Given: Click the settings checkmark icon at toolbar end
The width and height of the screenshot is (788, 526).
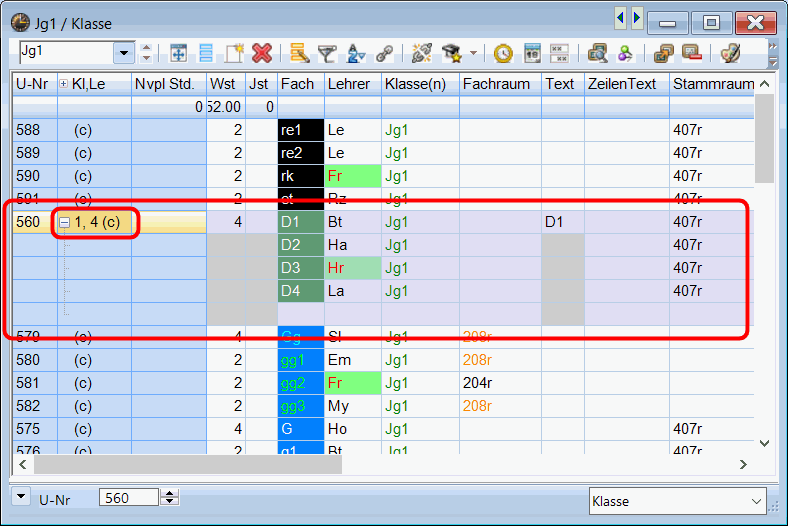Looking at the screenshot, I should 730,53.
